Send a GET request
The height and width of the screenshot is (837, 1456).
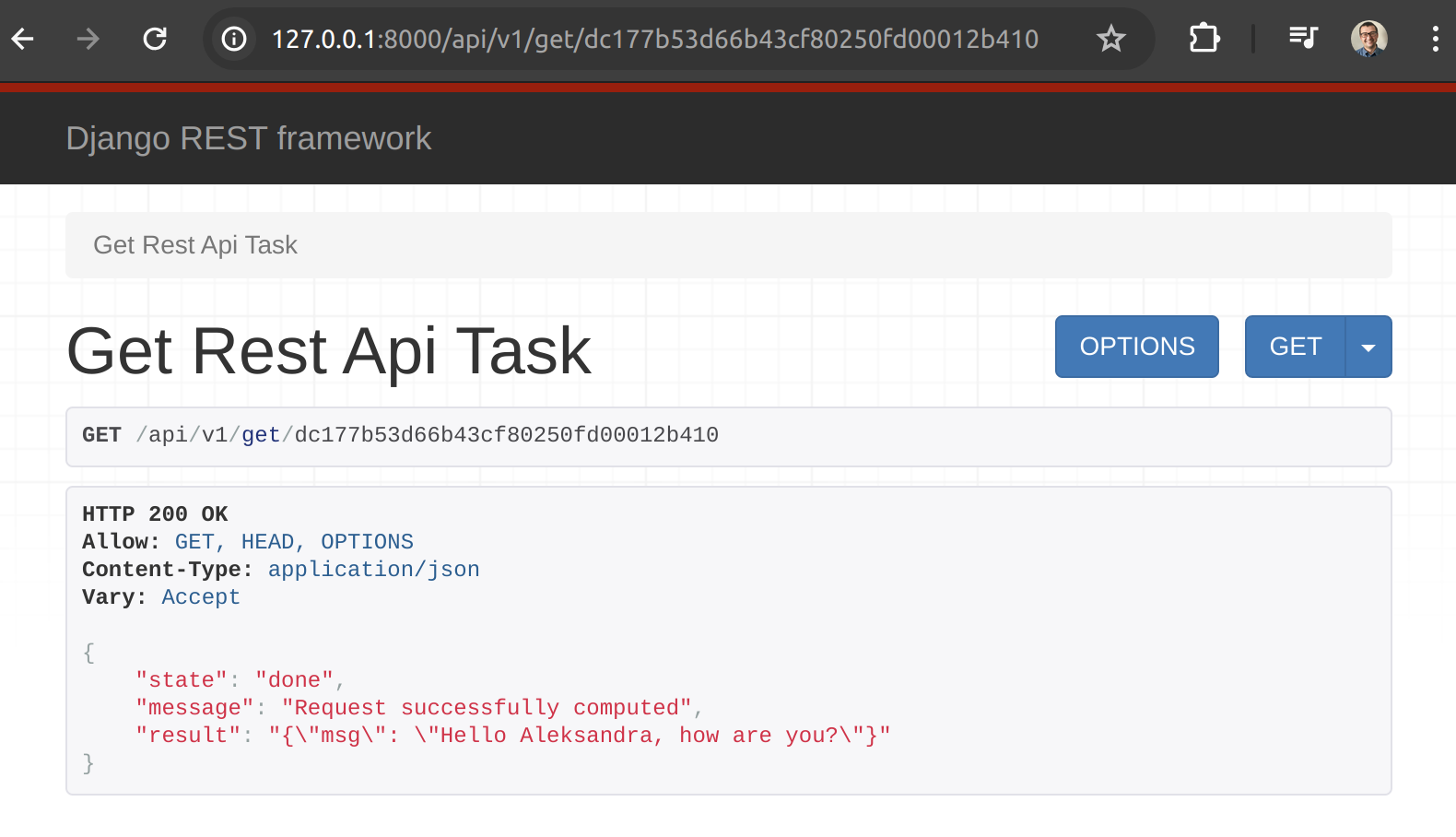pyautogui.click(x=1296, y=347)
